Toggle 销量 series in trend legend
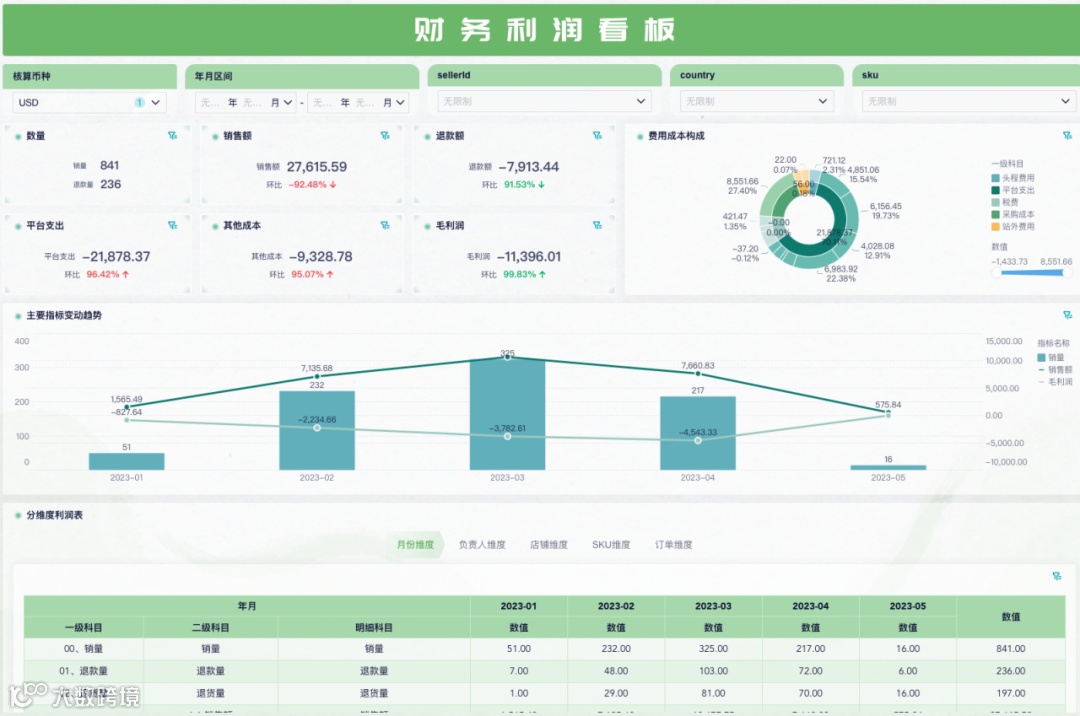Viewport: 1080px width, 716px height. (1051, 357)
